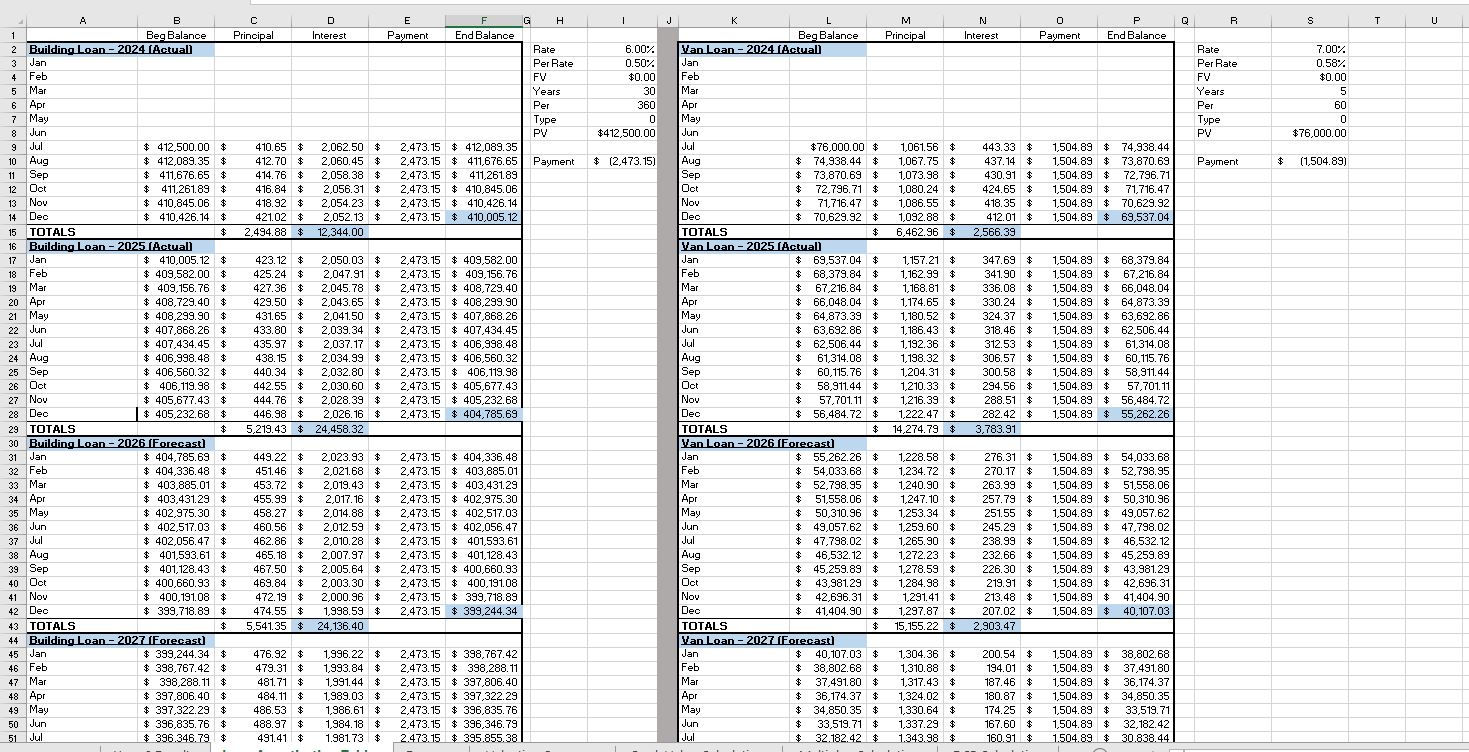The image size is (1469, 752).
Task: Select the column F header
Action: click(x=484, y=20)
